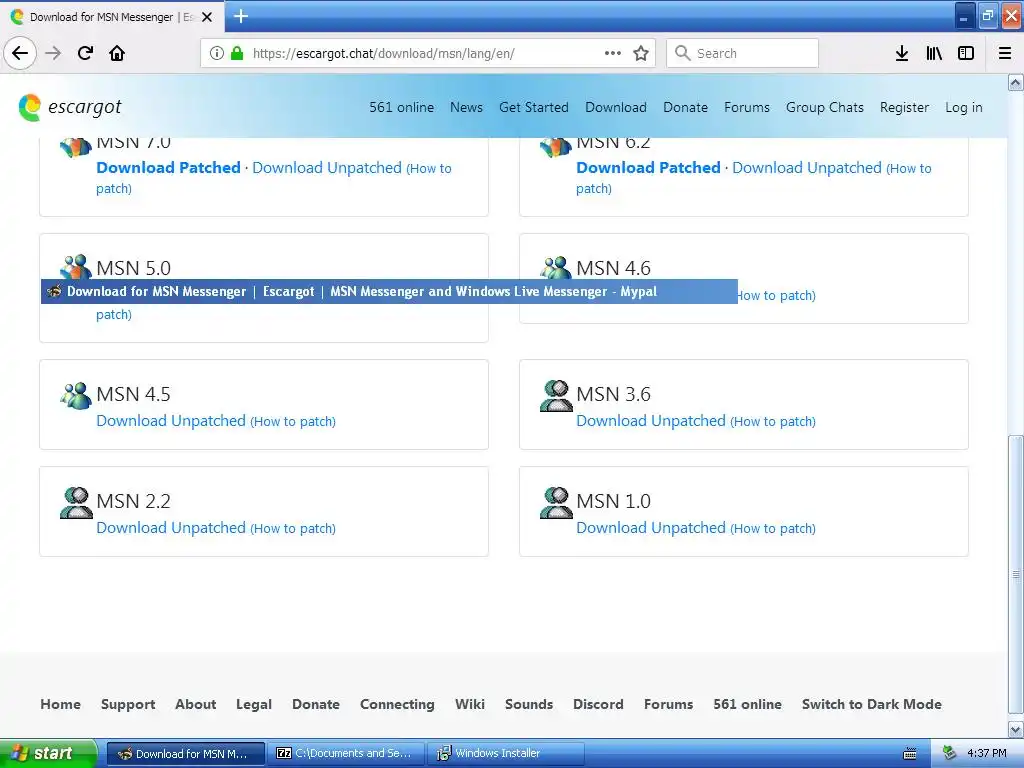The image size is (1024, 768).
Task: Close the Download for MSN Messenger tab
Action: point(207,17)
